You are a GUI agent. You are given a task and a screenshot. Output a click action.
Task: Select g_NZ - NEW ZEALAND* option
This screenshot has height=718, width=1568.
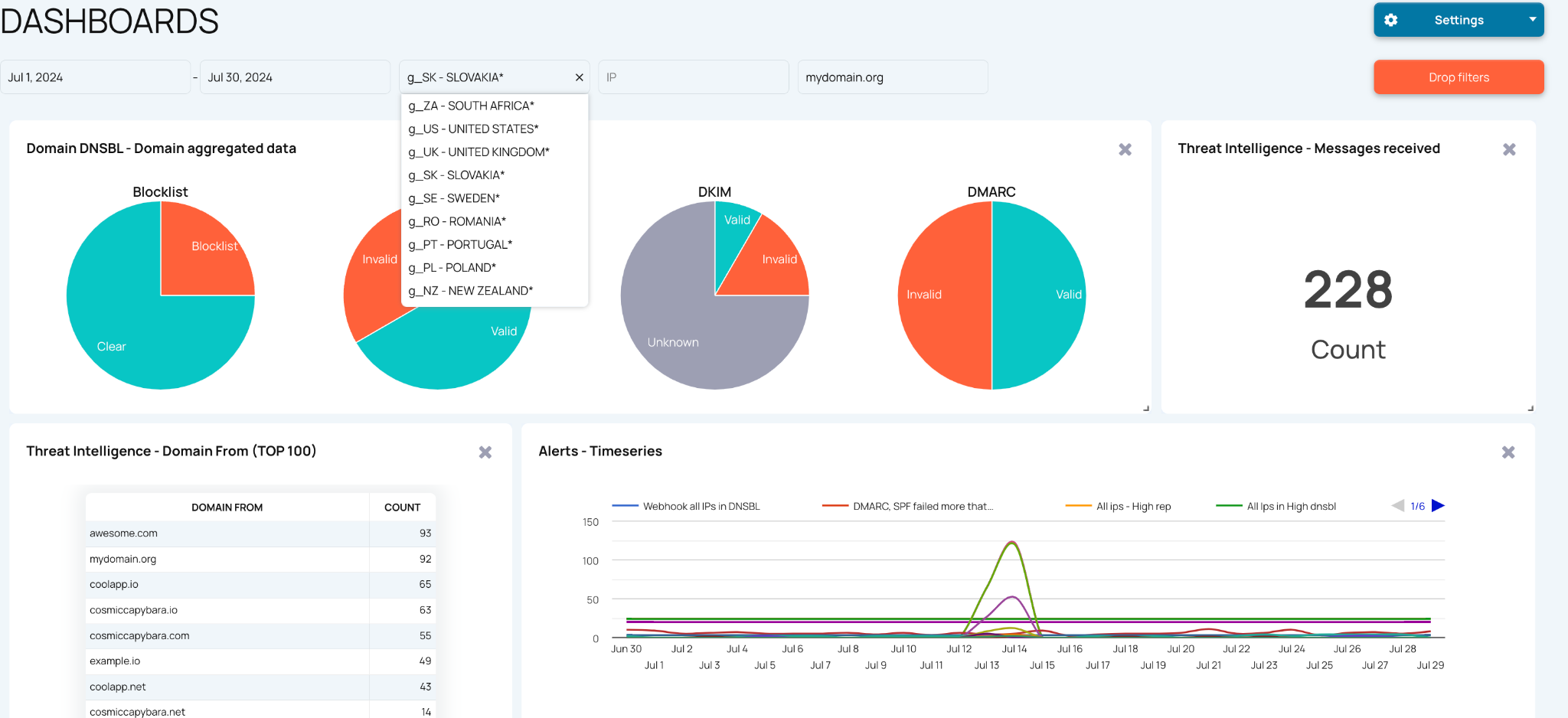pos(495,291)
